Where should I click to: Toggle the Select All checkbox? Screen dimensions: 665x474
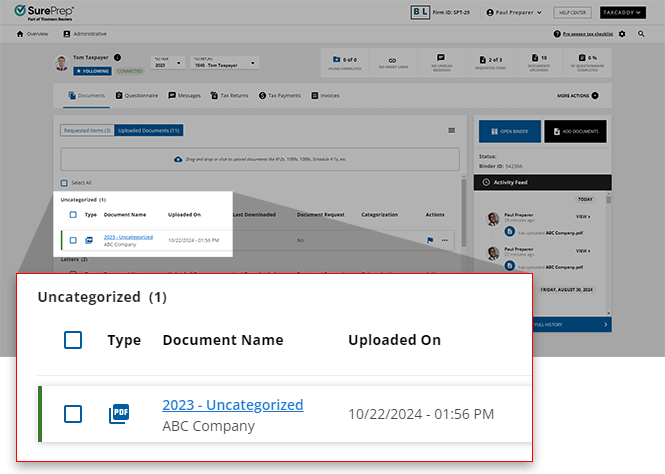(65, 183)
